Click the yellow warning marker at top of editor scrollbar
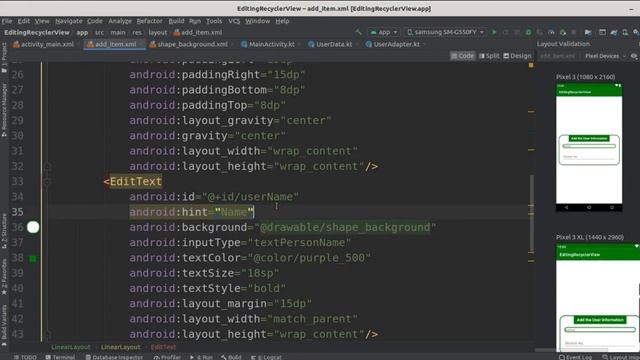Viewport: 640px width, 360px height. pos(531,65)
